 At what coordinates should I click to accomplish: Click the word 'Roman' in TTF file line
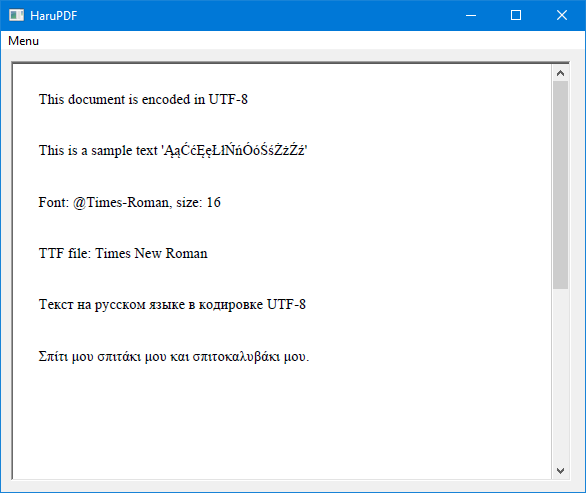(186, 253)
